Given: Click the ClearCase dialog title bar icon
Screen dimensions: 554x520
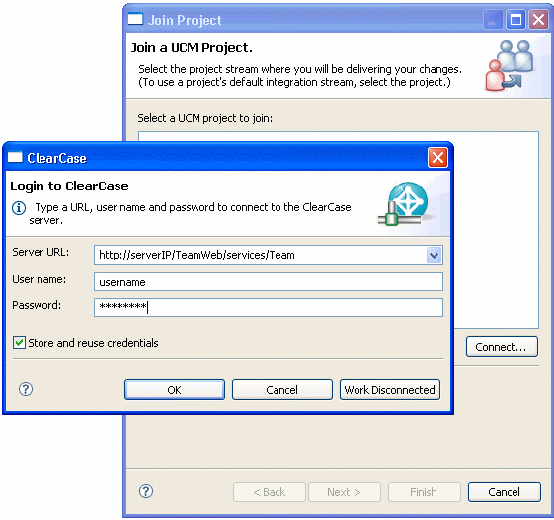Looking at the screenshot, I should (15, 157).
